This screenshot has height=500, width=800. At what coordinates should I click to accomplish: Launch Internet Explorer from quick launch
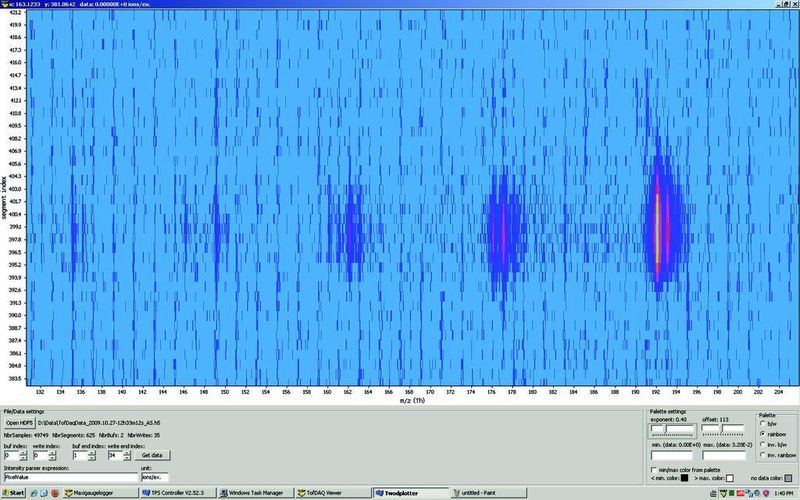34,493
